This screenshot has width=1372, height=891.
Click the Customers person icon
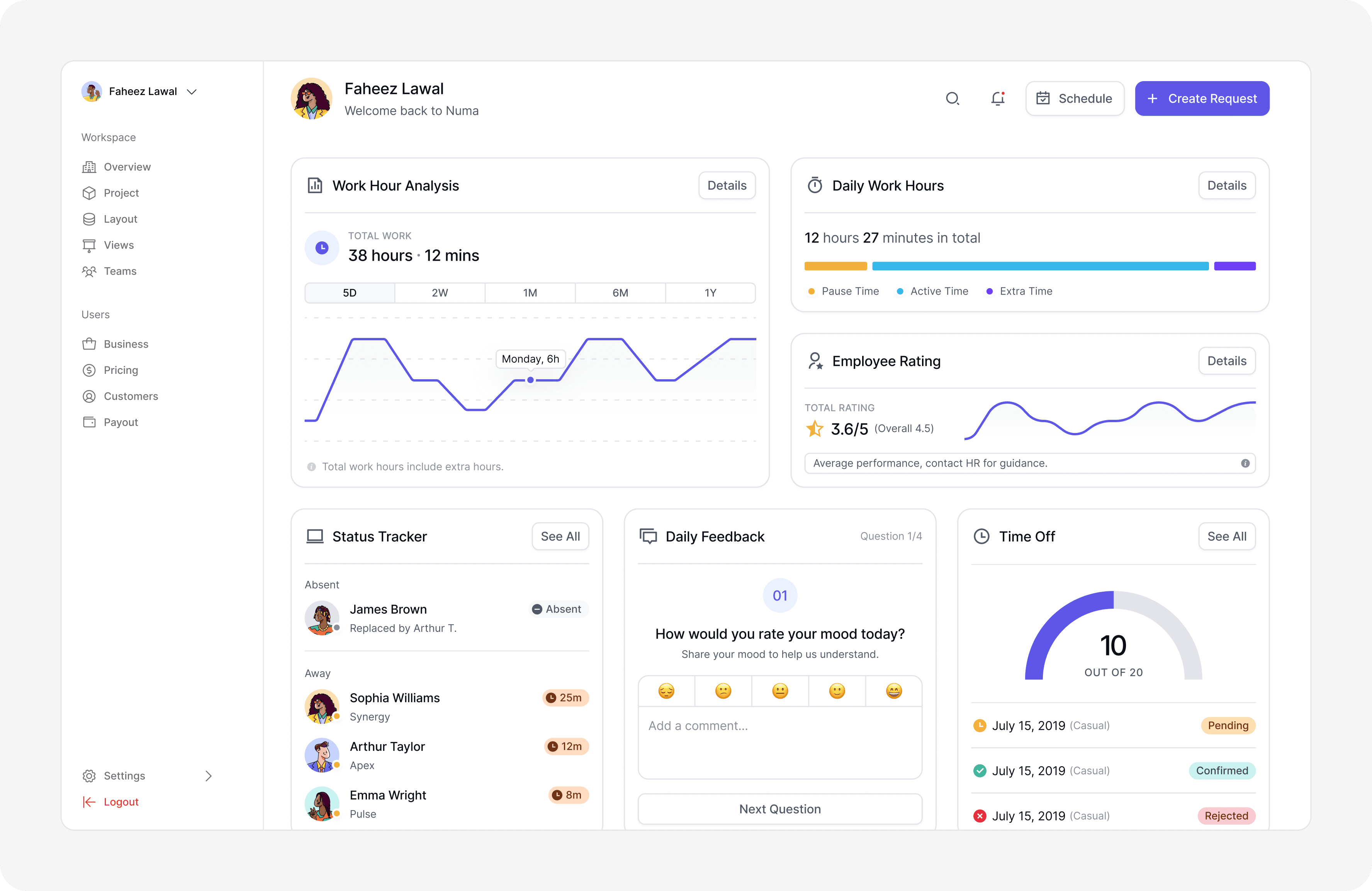(x=89, y=397)
